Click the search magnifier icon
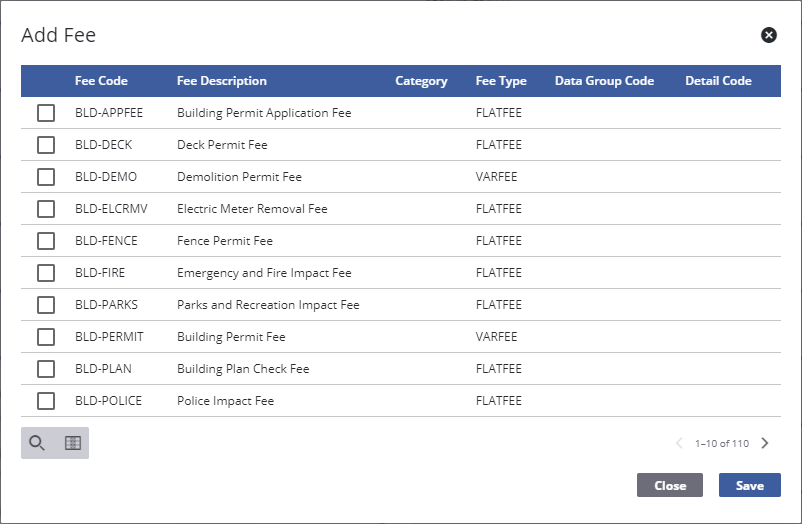This screenshot has height=524, width=802. [37, 443]
